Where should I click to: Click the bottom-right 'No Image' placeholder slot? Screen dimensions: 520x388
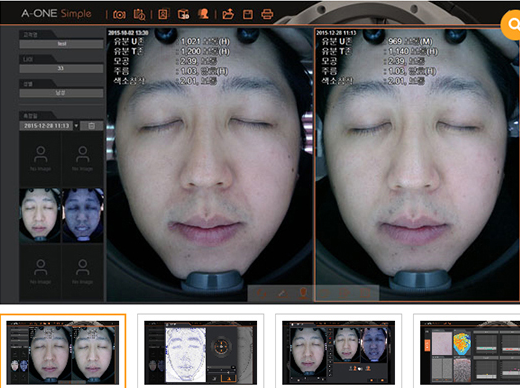(x=83, y=272)
